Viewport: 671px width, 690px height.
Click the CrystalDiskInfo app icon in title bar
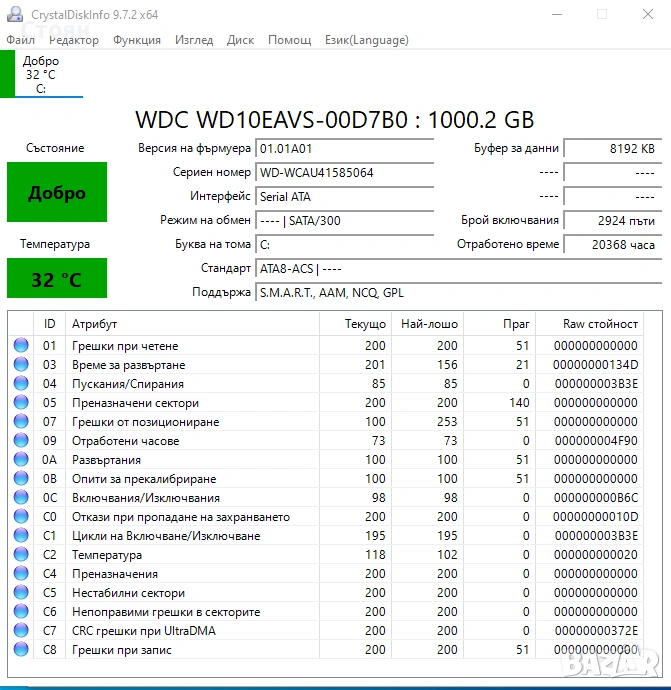[16, 15]
